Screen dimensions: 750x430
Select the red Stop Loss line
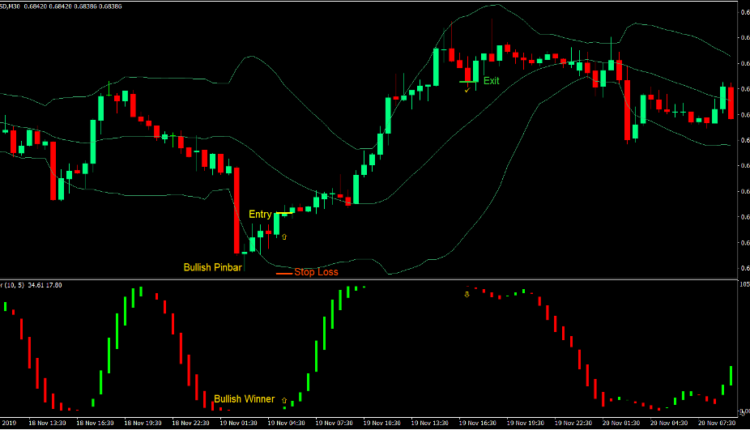283,273
